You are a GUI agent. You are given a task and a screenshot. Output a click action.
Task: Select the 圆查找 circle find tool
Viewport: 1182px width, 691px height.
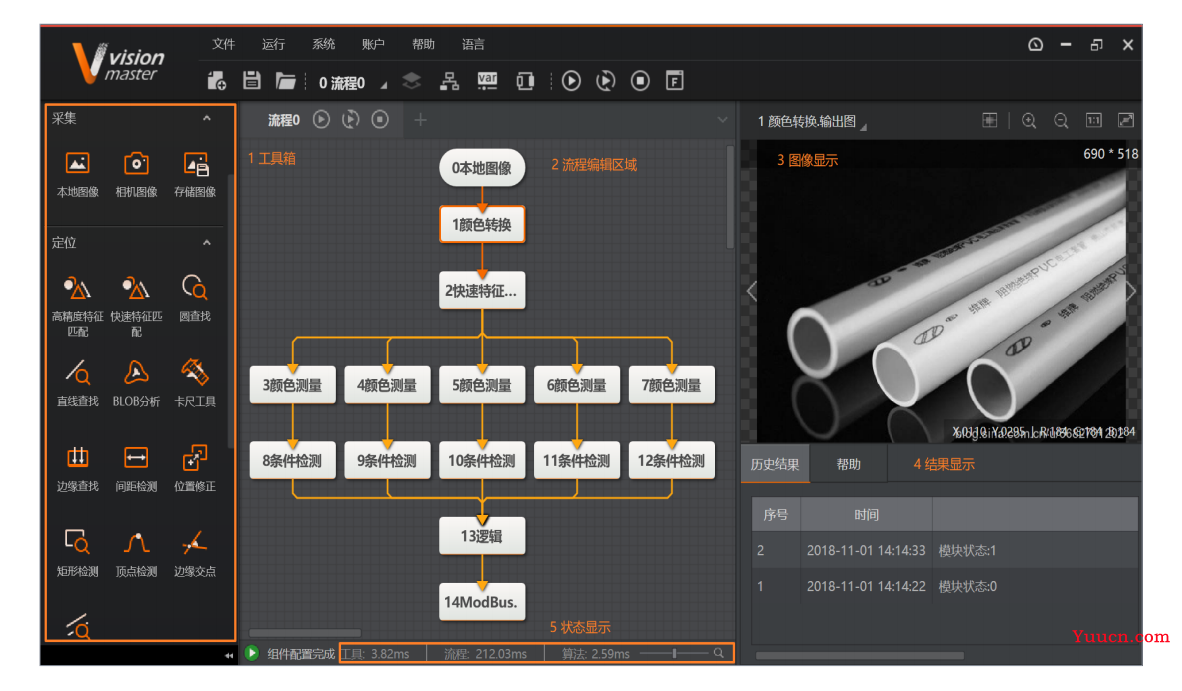coord(195,298)
